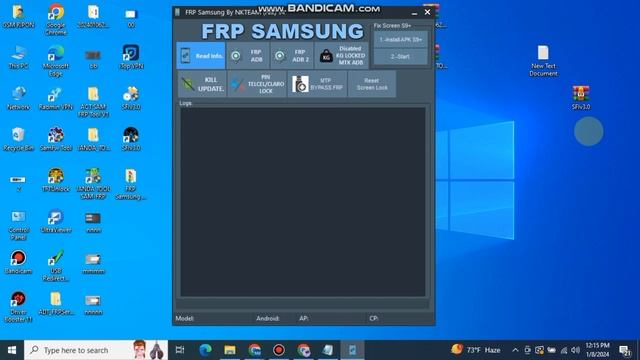This screenshot has height=360, width=640.
Task: Switch to Bandicam recorder in taskbar
Action: 279,350
